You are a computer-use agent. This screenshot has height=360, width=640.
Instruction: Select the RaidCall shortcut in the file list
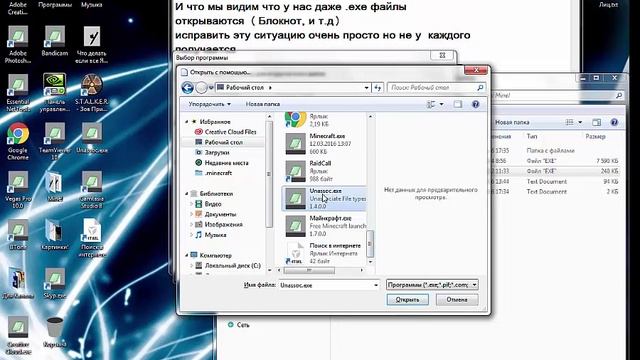pos(324,171)
